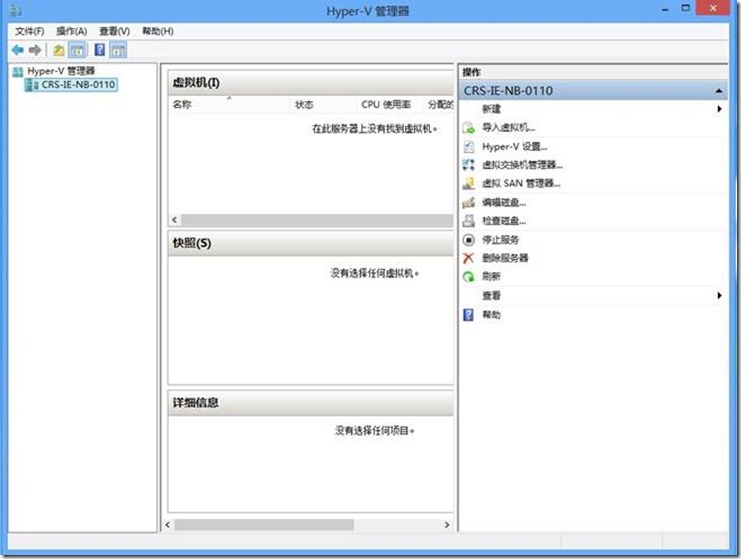Click the server icon beside CRS-IE-NB-0110 in tree
The width and height of the screenshot is (741, 559).
[x=32, y=85]
